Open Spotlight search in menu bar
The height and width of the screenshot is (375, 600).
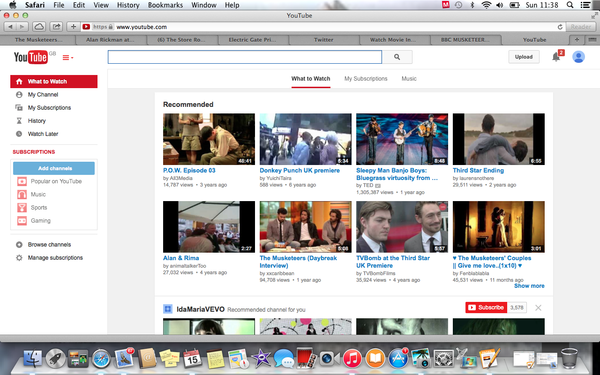(x=570, y=5)
